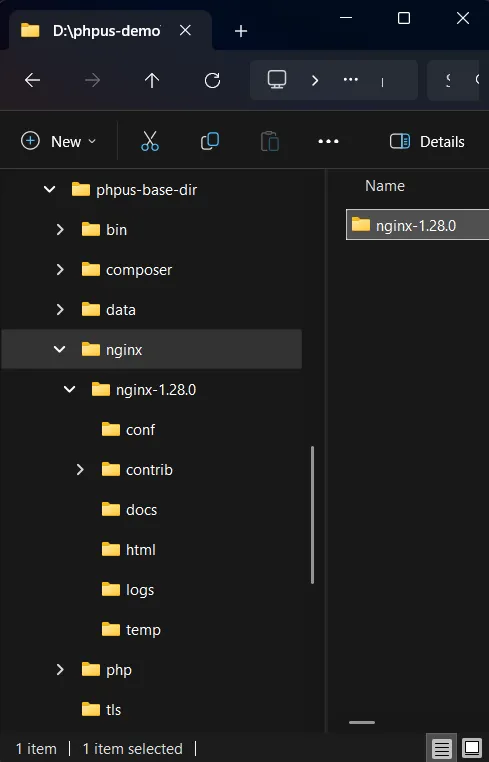Click the folder icon beside tls

click(91, 710)
